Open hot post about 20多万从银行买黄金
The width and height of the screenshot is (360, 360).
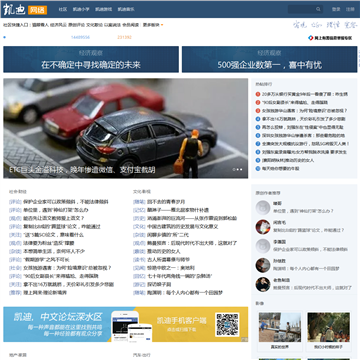pos(305,94)
